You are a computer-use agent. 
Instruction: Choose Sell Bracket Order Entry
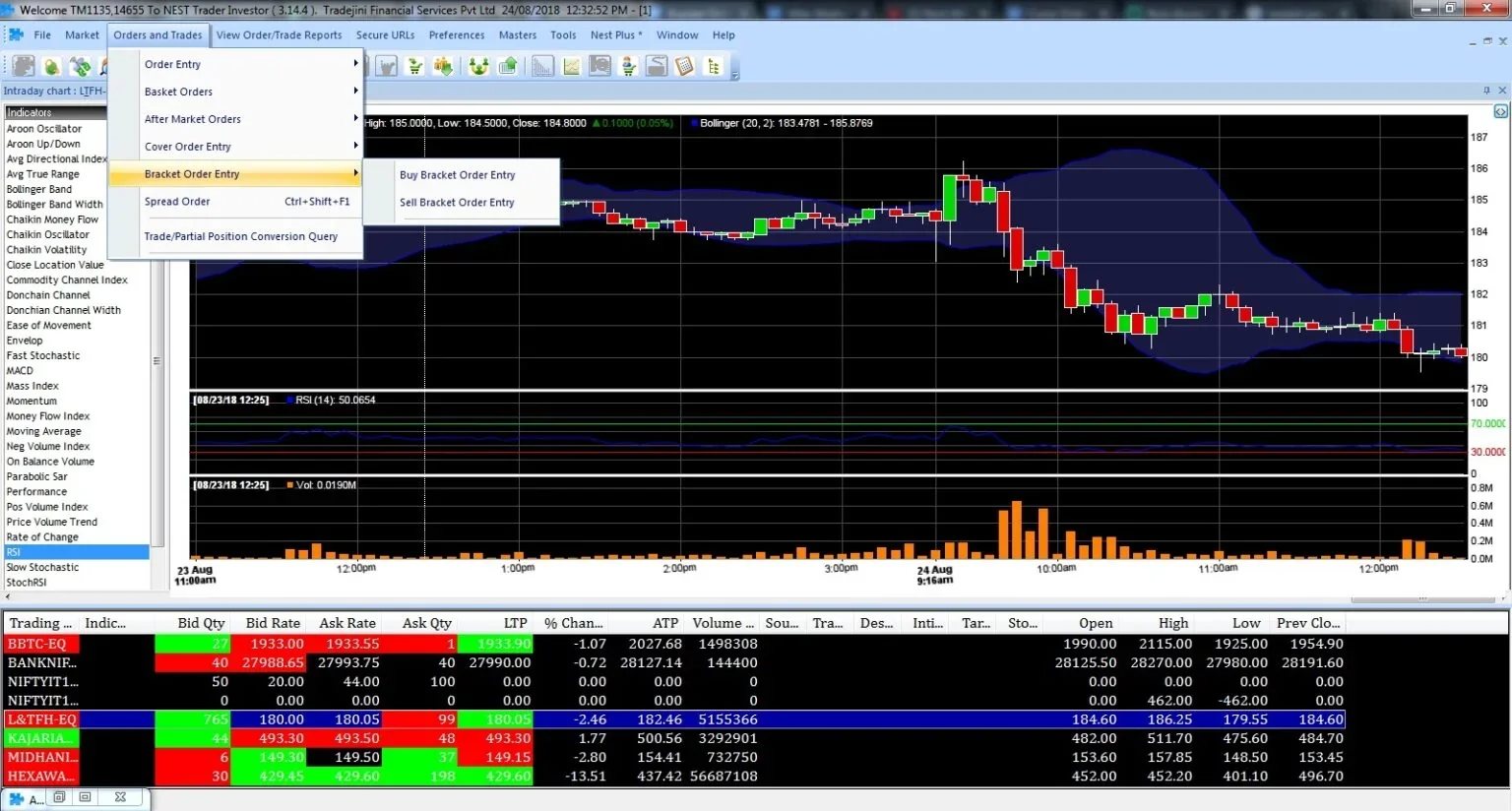coord(462,203)
